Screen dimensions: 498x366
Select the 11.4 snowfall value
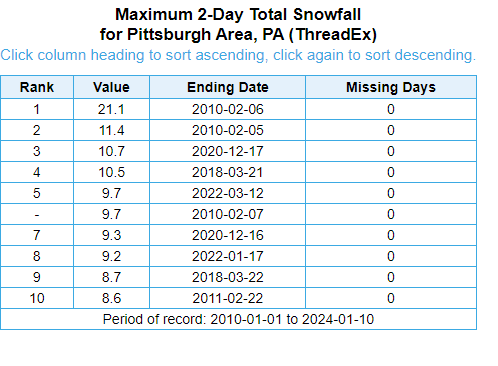[x=111, y=130]
